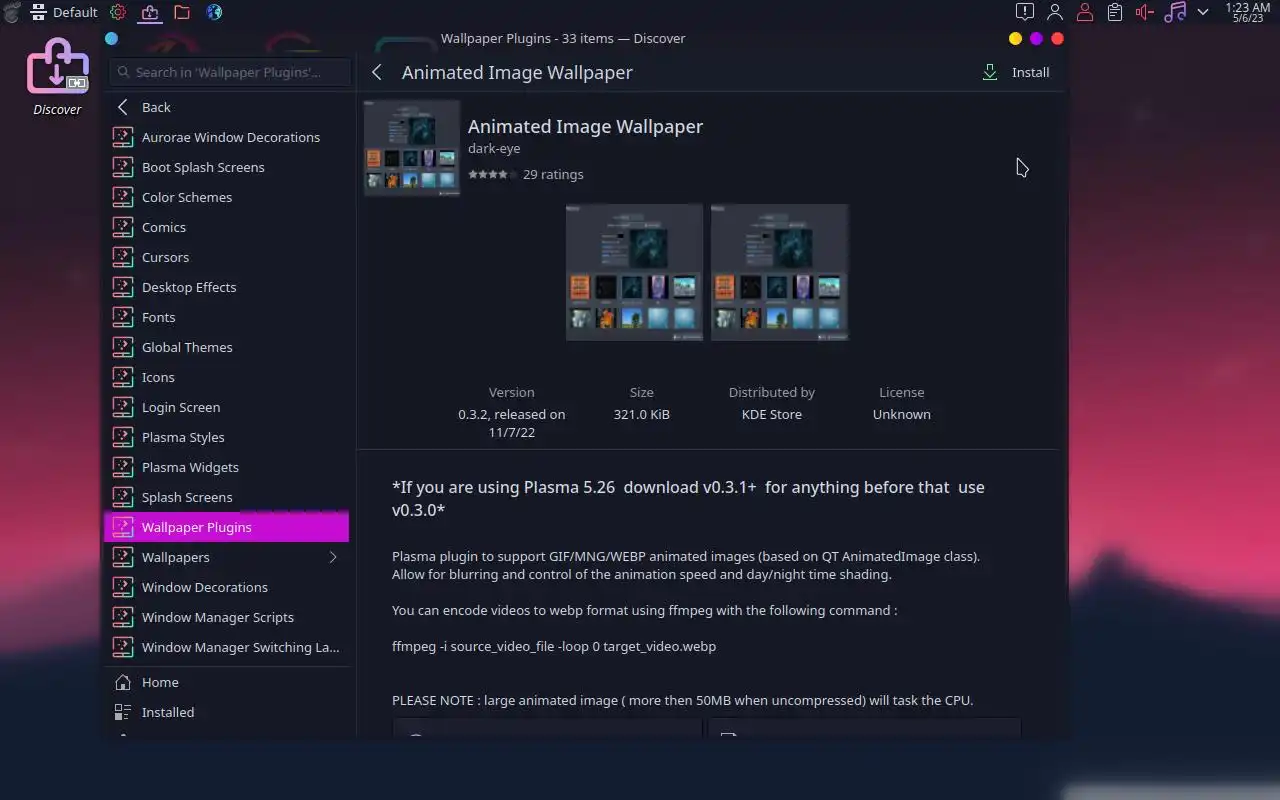Viewport: 1280px width, 800px height.
Task: Click the 321.0 KiB size value
Action: tap(642, 414)
